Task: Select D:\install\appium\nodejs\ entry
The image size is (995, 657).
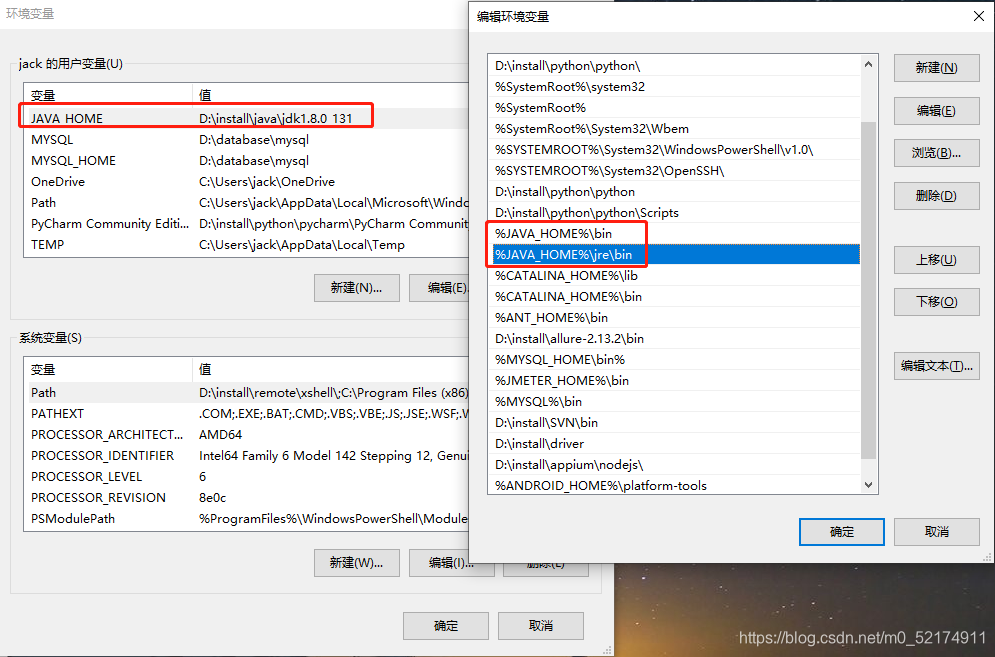Action: (675, 464)
